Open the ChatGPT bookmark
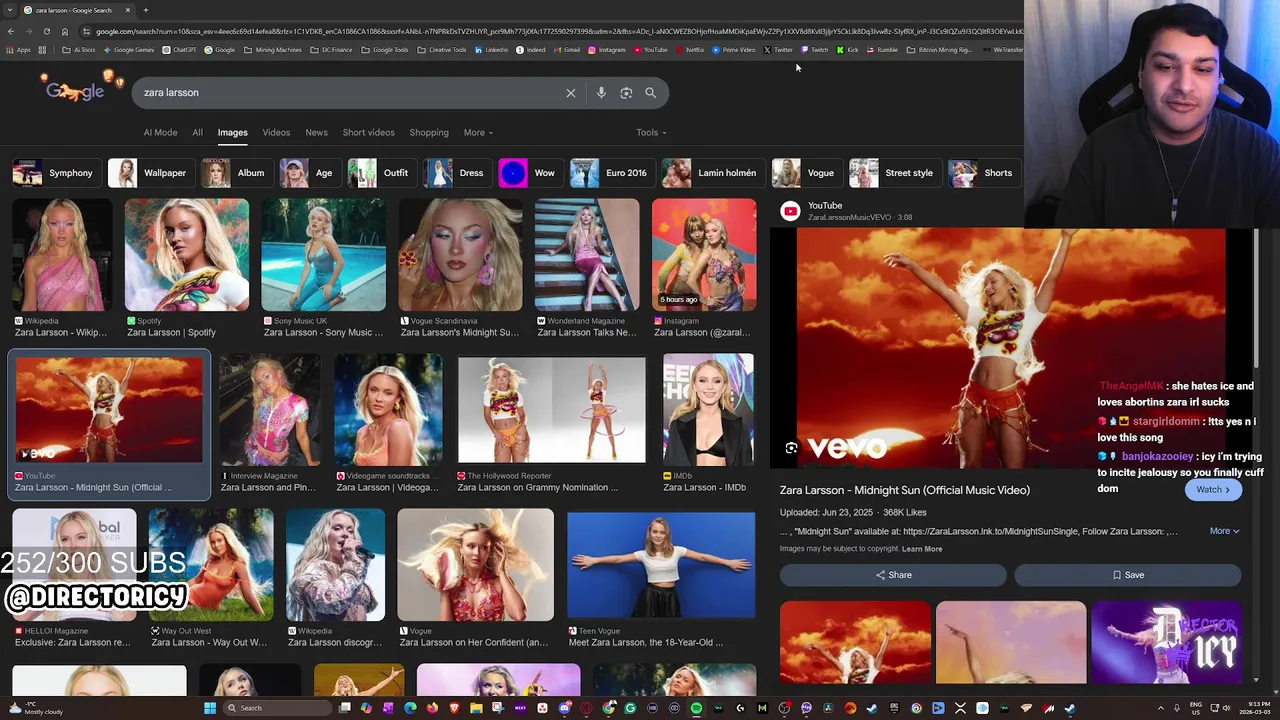 179,50
